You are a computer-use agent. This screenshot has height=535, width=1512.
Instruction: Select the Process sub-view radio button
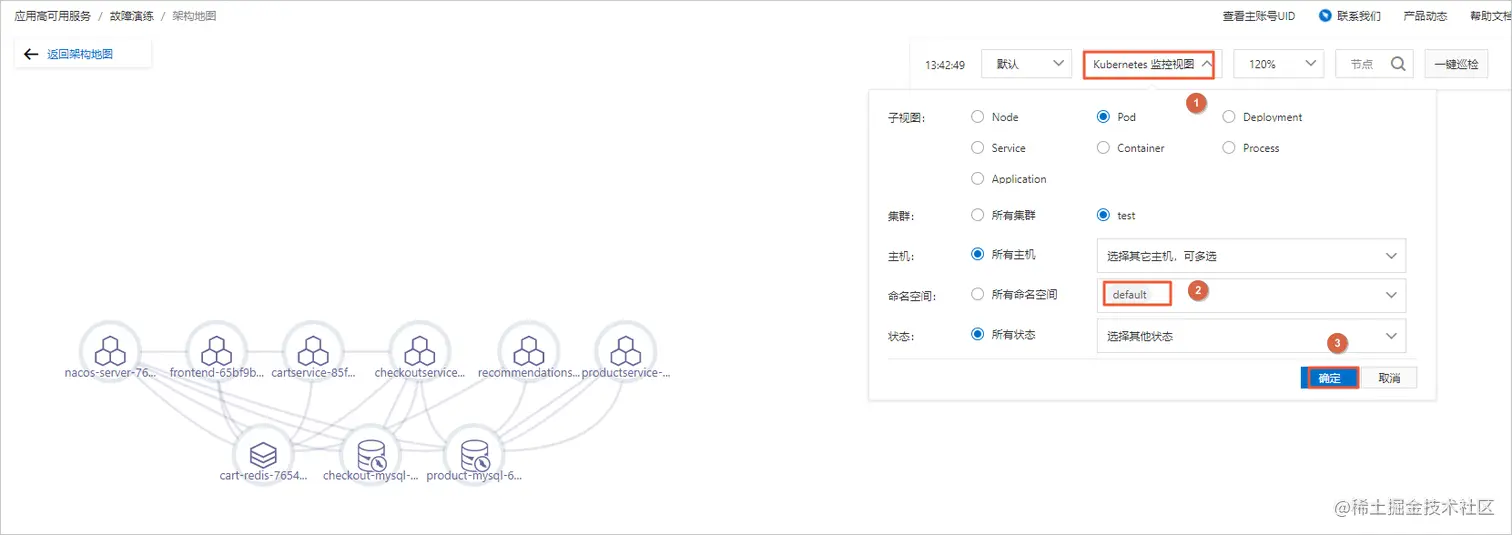pos(1229,147)
